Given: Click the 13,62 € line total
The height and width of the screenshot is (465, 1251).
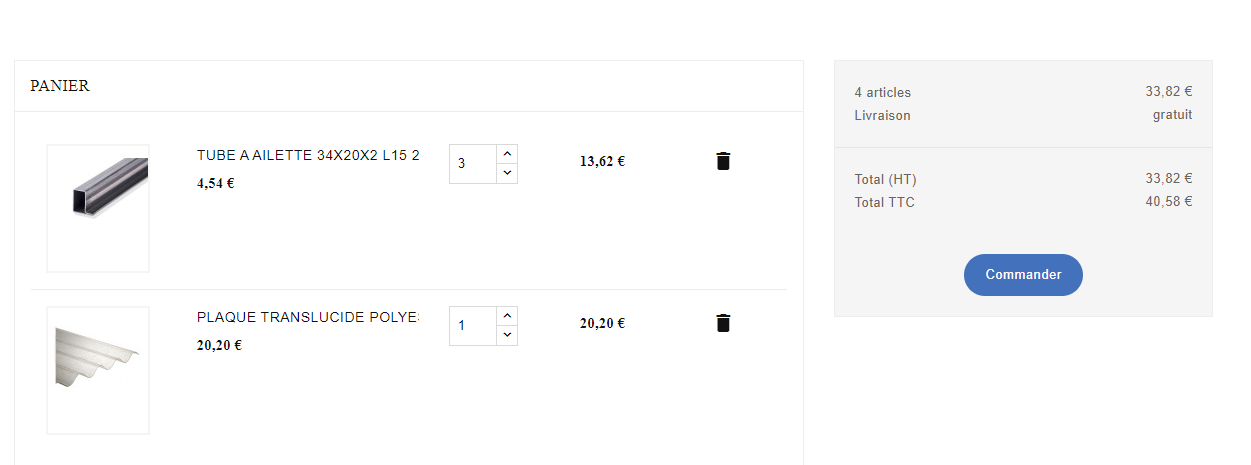Looking at the screenshot, I should tap(602, 161).
